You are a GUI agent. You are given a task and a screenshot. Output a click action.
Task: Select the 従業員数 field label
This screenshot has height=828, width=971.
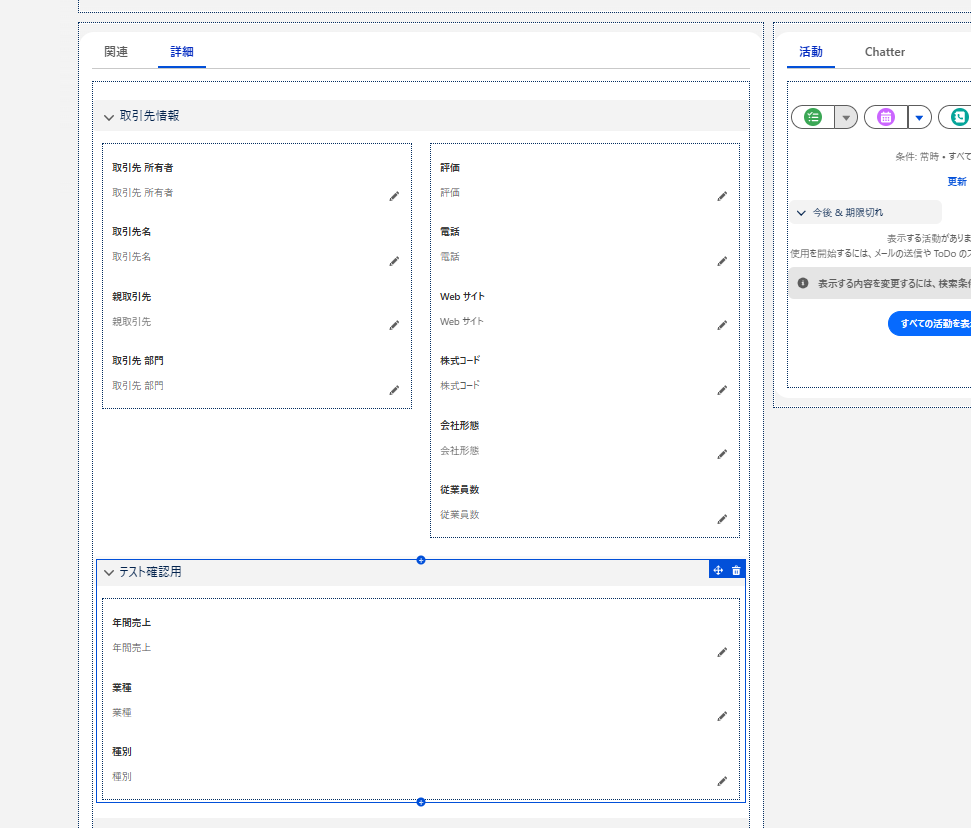point(459,490)
